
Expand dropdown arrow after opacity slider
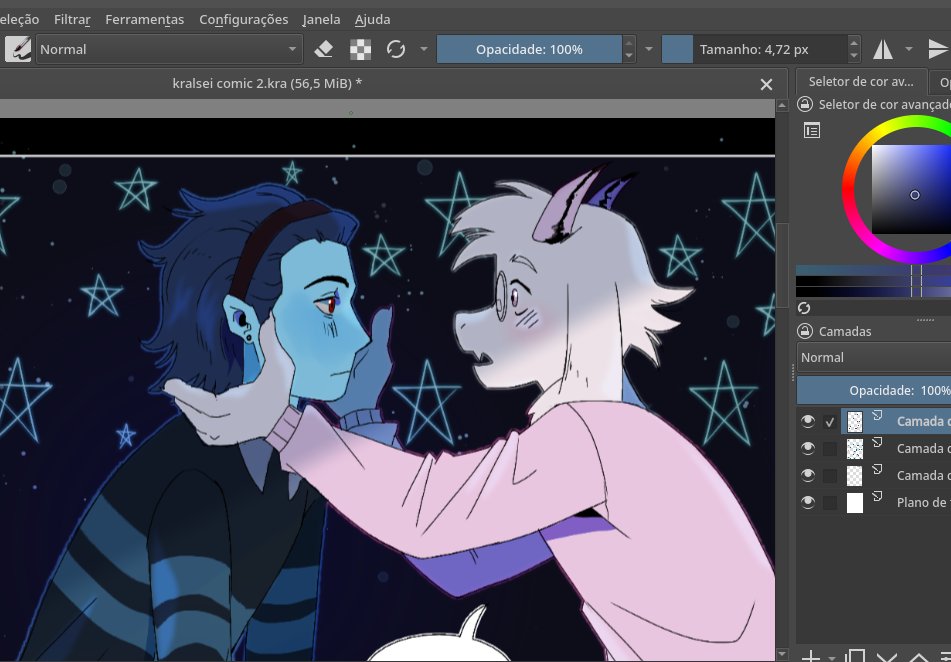(x=648, y=49)
